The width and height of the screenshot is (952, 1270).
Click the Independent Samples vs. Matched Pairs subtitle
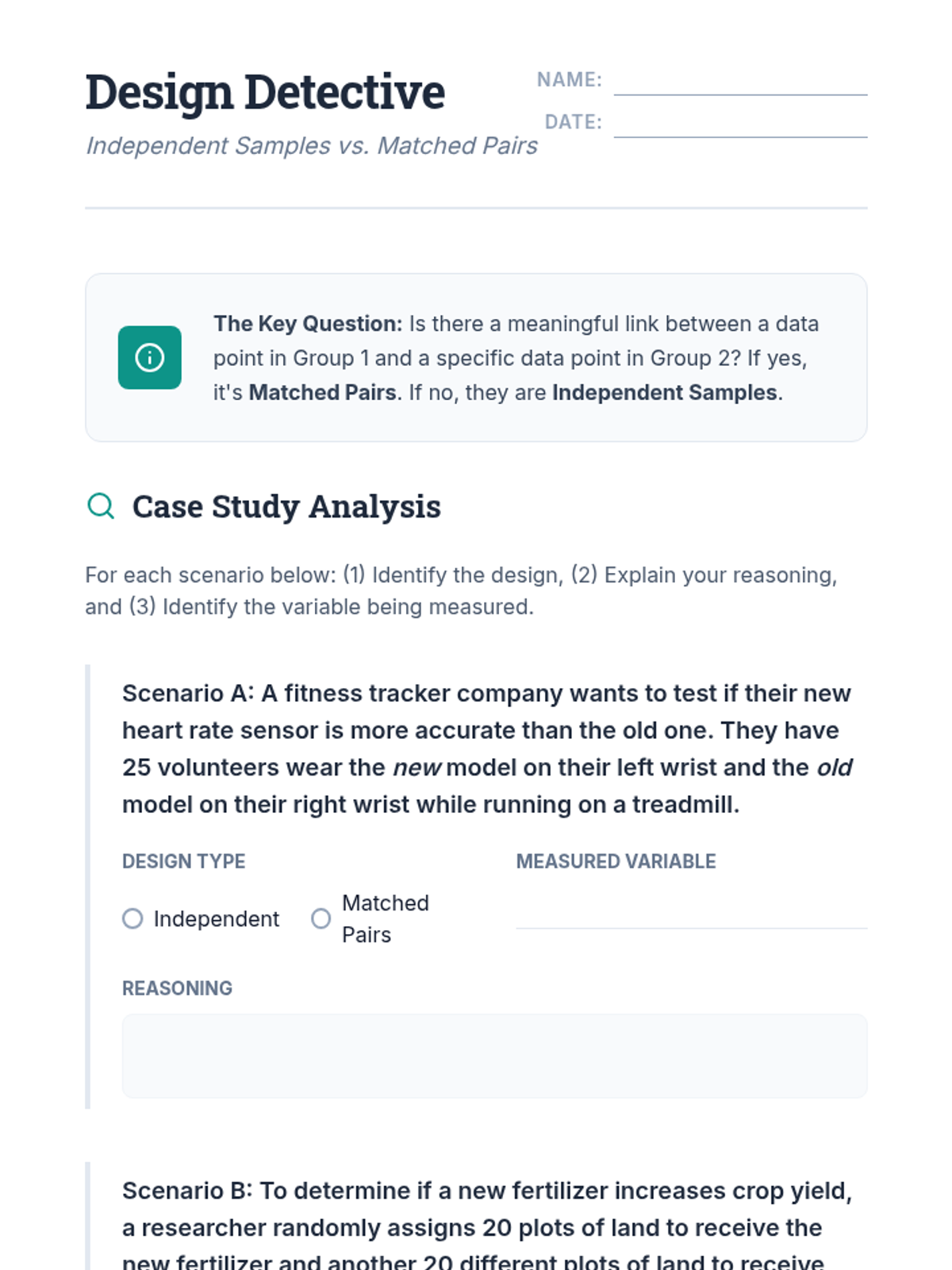tap(311, 146)
